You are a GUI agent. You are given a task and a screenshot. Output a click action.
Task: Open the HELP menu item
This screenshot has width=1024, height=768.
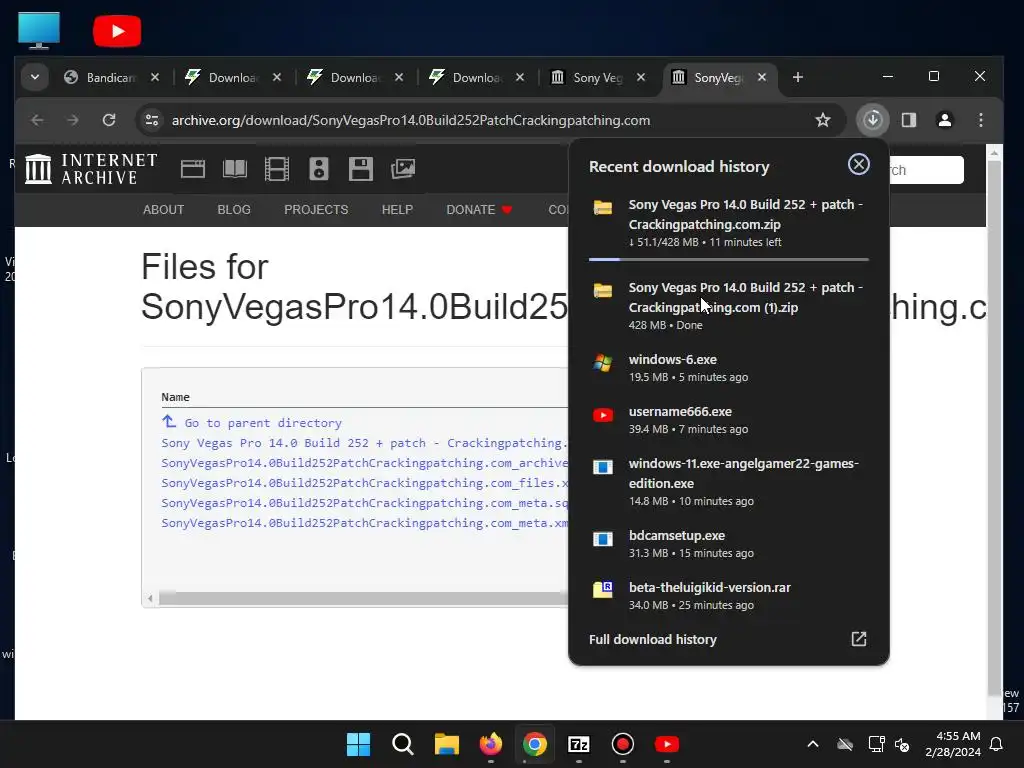[x=397, y=210]
